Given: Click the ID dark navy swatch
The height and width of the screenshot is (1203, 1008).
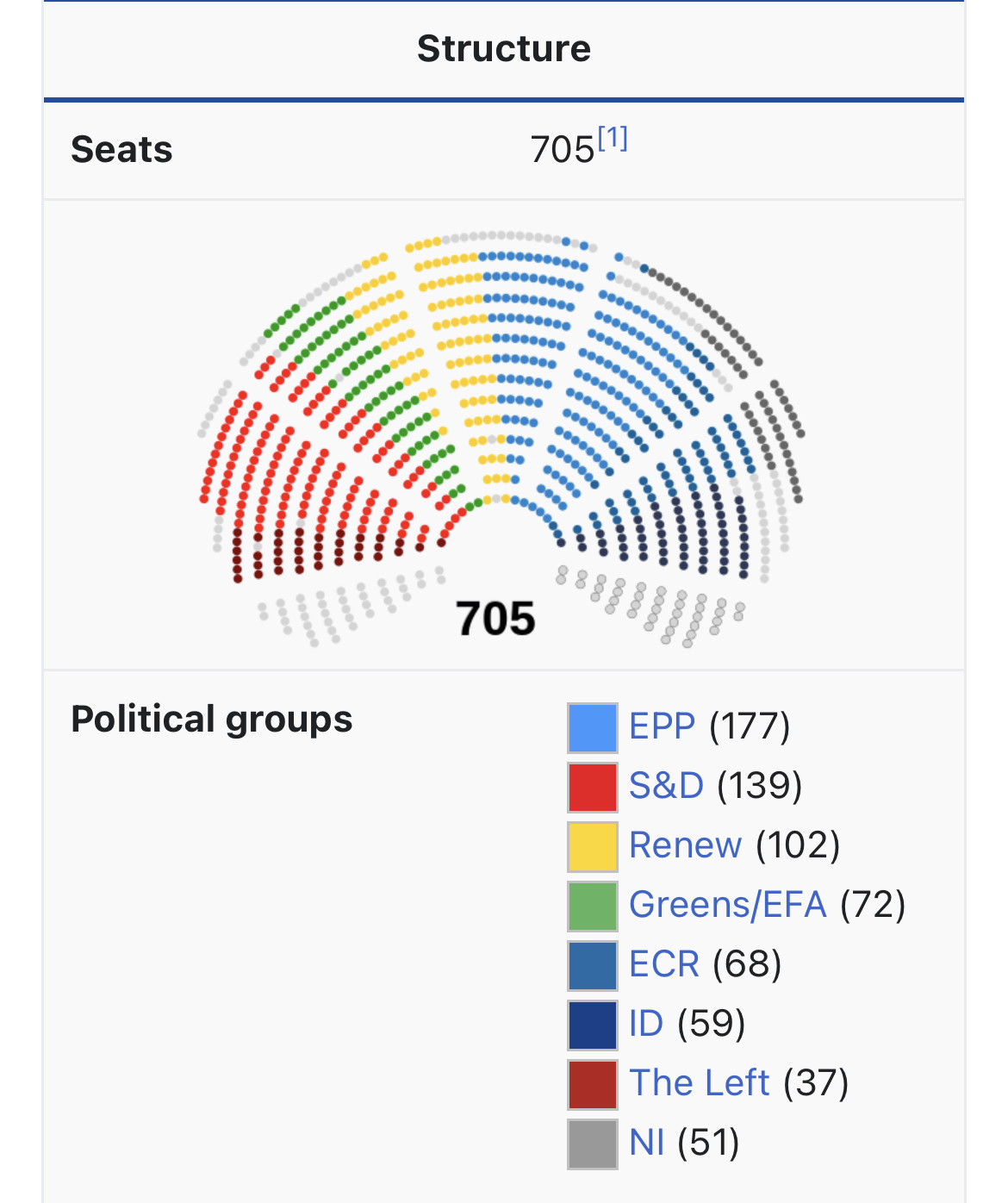Looking at the screenshot, I should (592, 1025).
